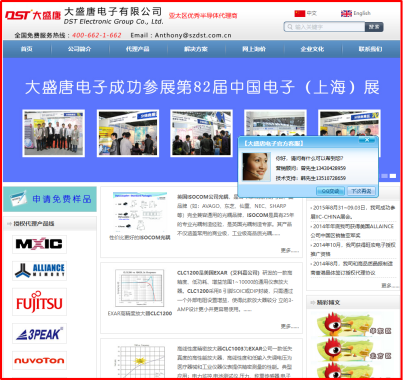Open the 代理产品 navigation menu item
This screenshot has width=403, height=381.
(x=137, y=49)
